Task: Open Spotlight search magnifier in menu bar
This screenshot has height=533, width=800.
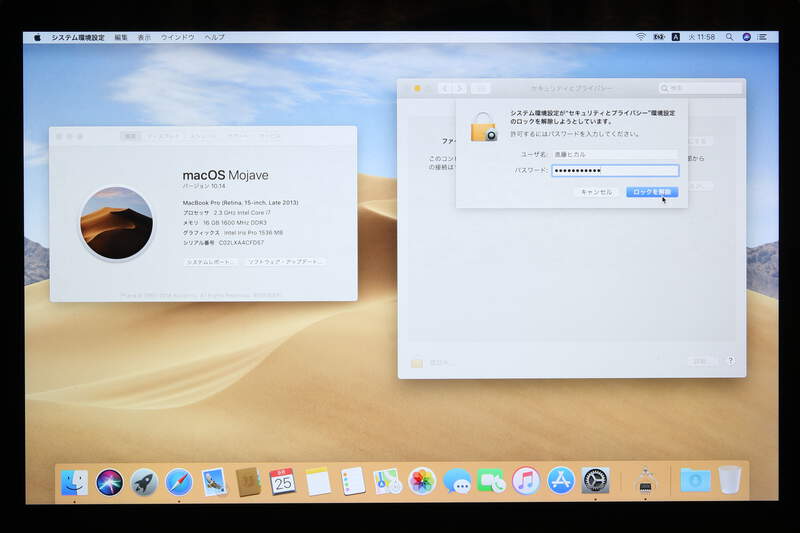Action: point(730,37)
